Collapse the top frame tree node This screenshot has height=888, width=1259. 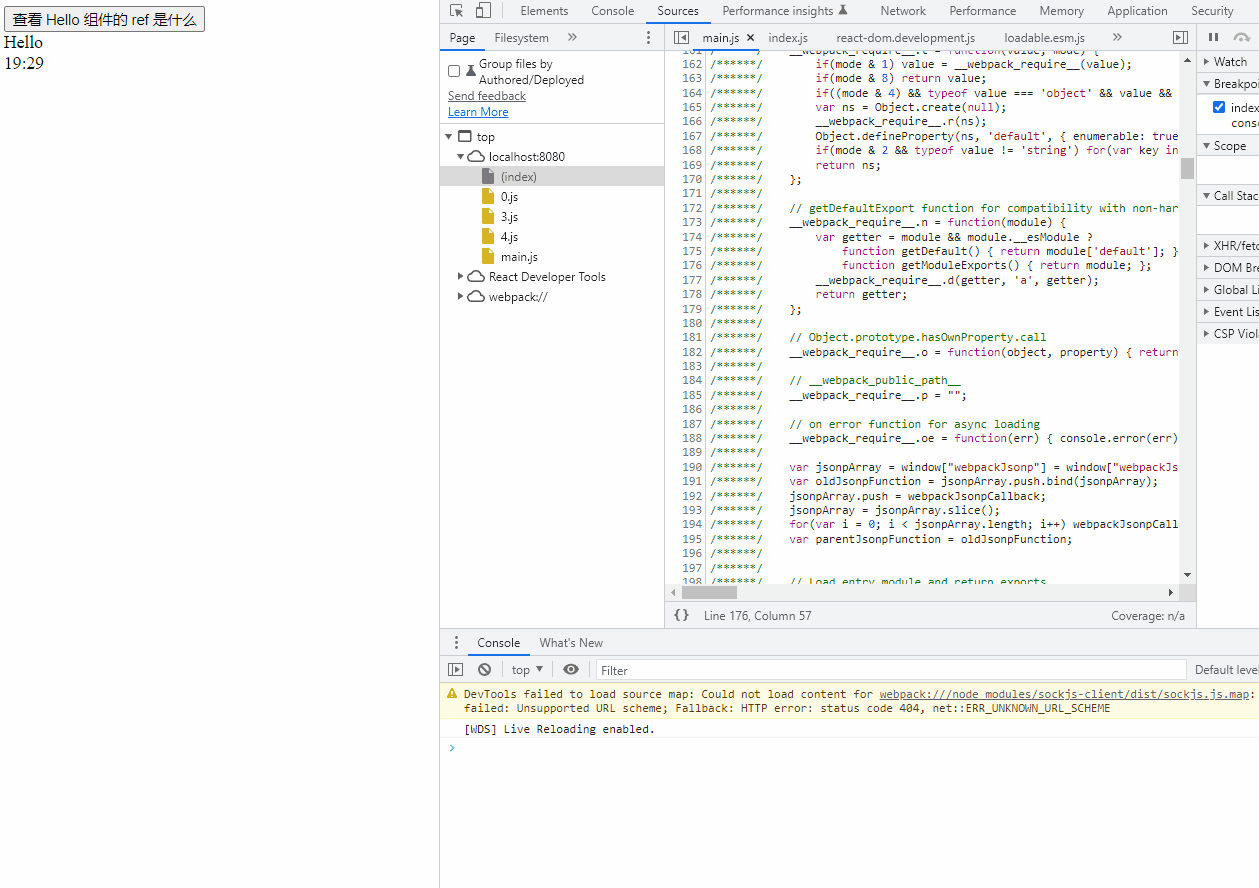point(448,137)
